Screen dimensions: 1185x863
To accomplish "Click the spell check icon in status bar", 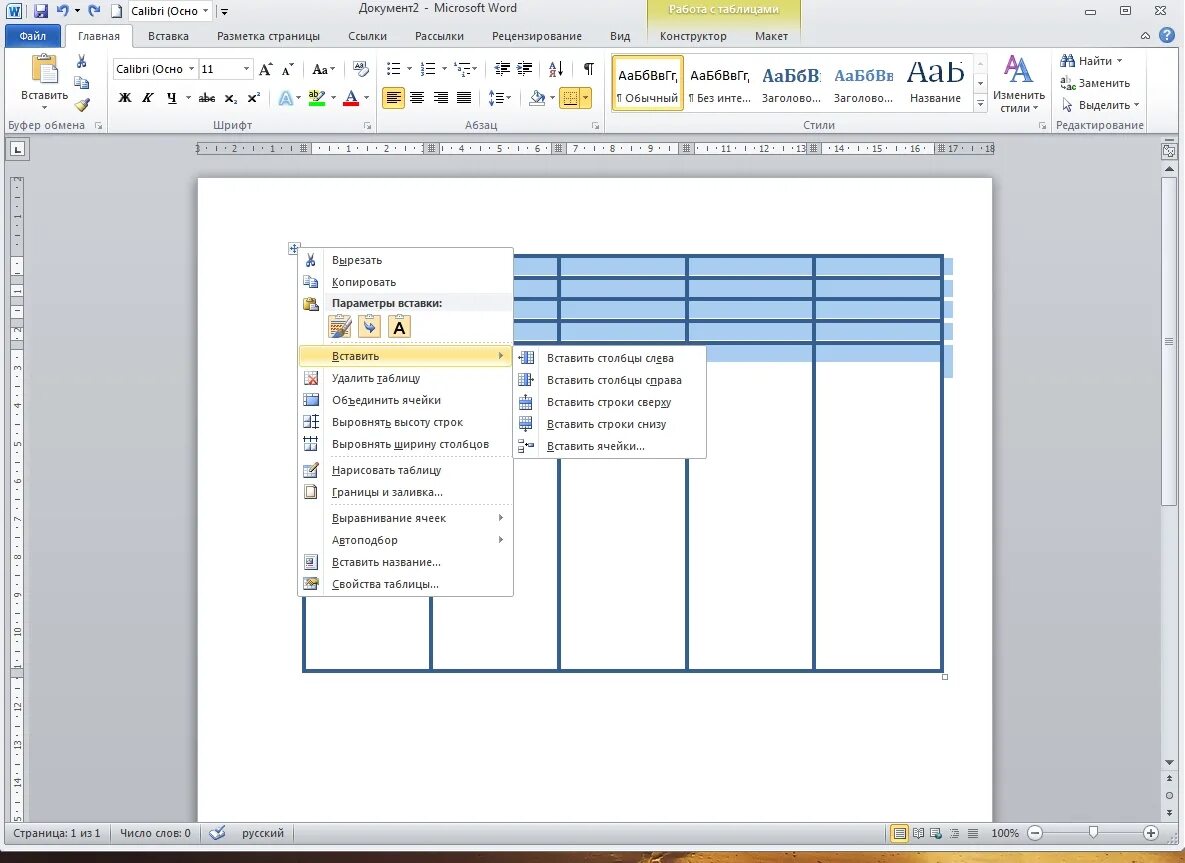I will click(218, 833).
